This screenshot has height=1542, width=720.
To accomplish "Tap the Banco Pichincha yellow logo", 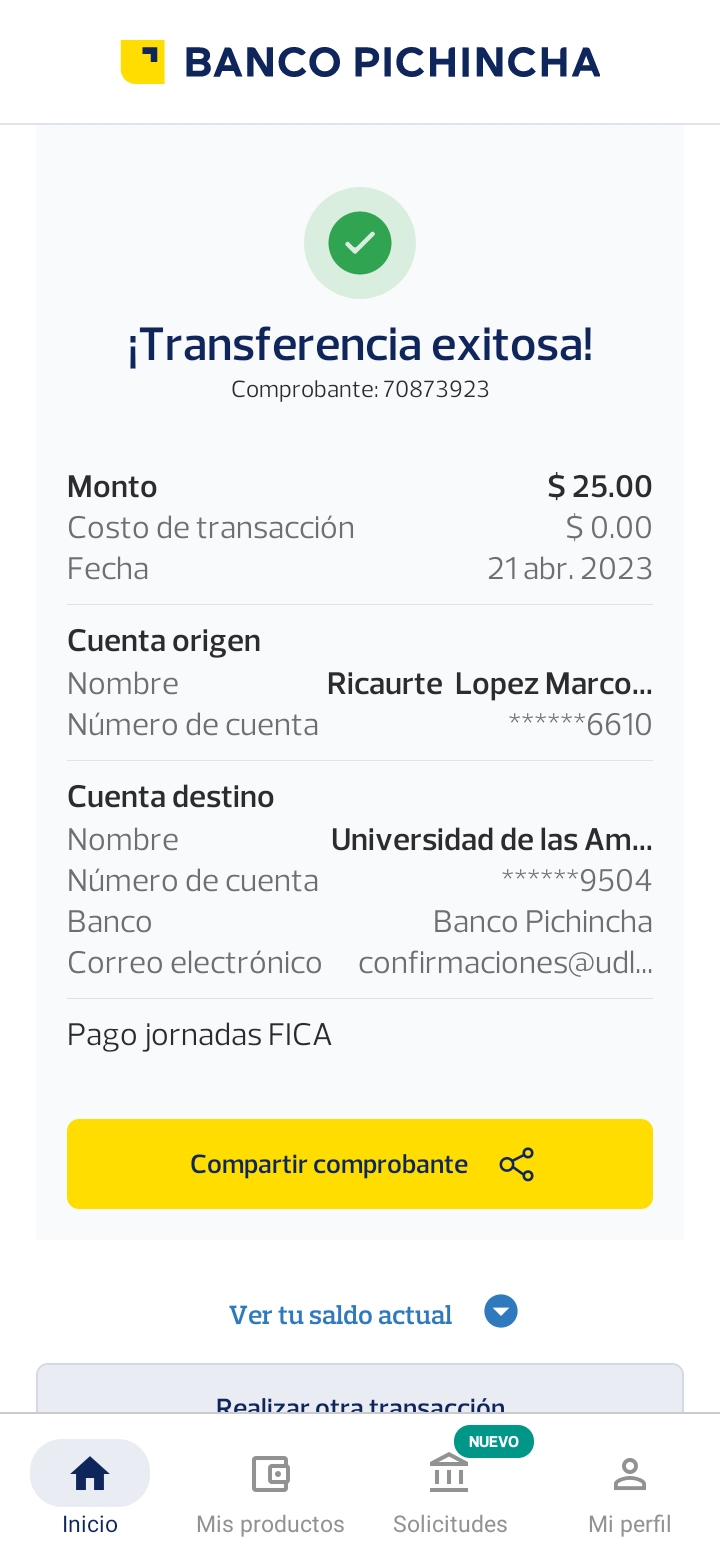I will coord(142,62).
